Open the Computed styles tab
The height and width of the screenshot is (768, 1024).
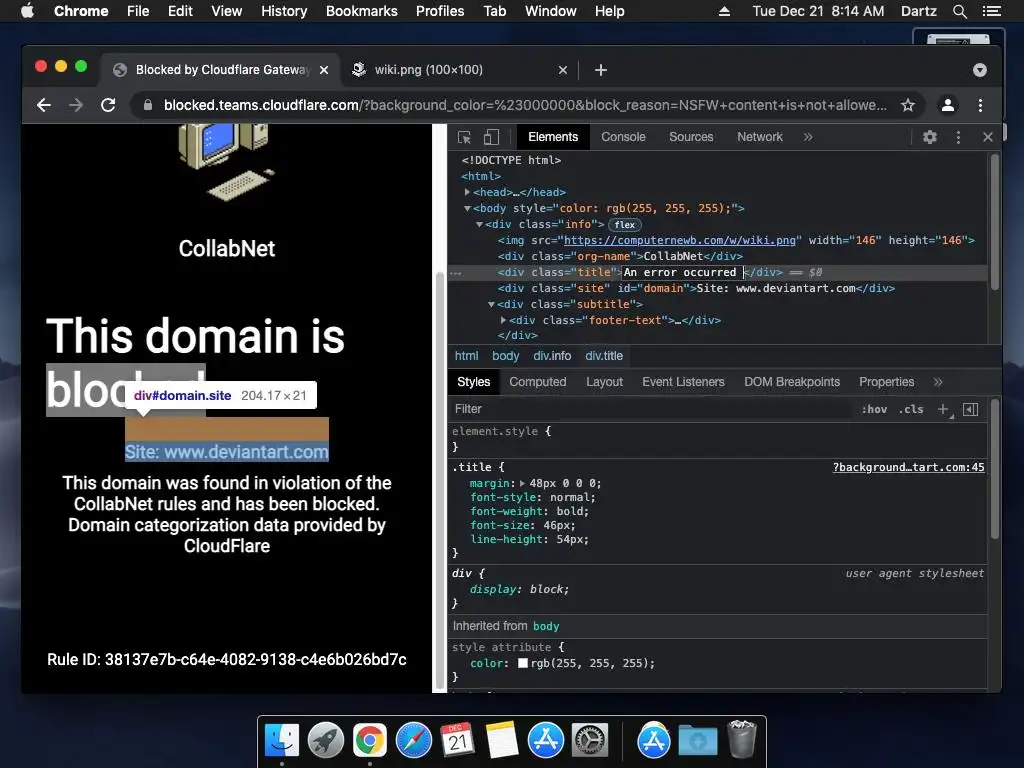point(537,382)
